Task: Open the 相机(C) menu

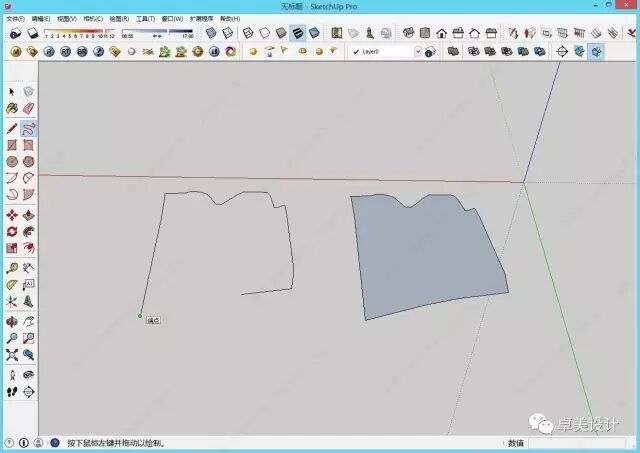Action: coord(93,19)
